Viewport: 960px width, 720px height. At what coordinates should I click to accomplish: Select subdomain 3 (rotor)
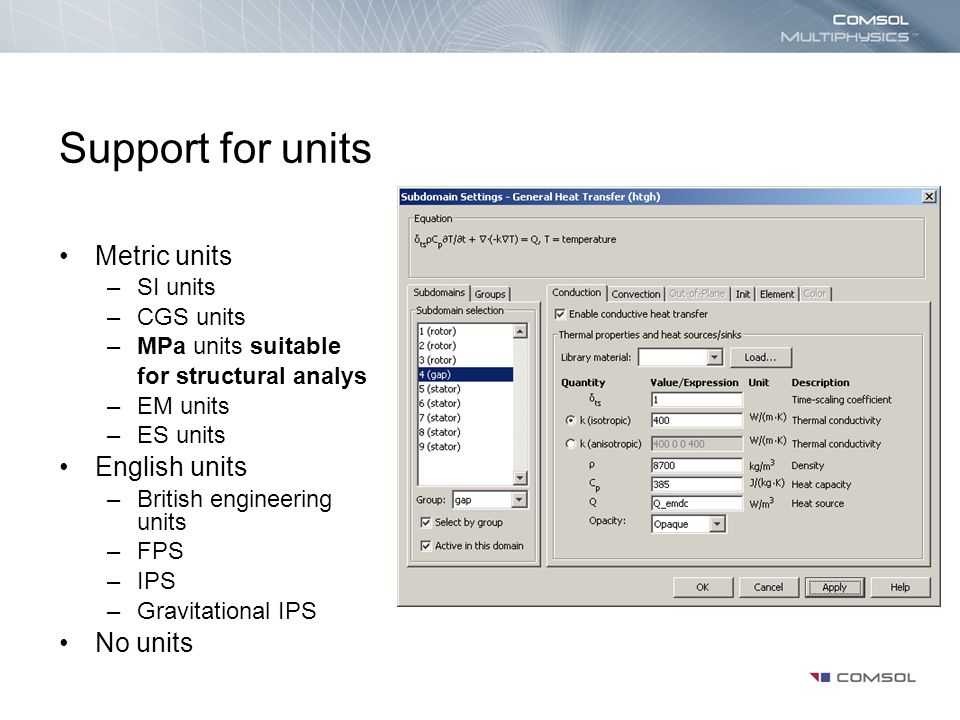click(x=465, y=360)
